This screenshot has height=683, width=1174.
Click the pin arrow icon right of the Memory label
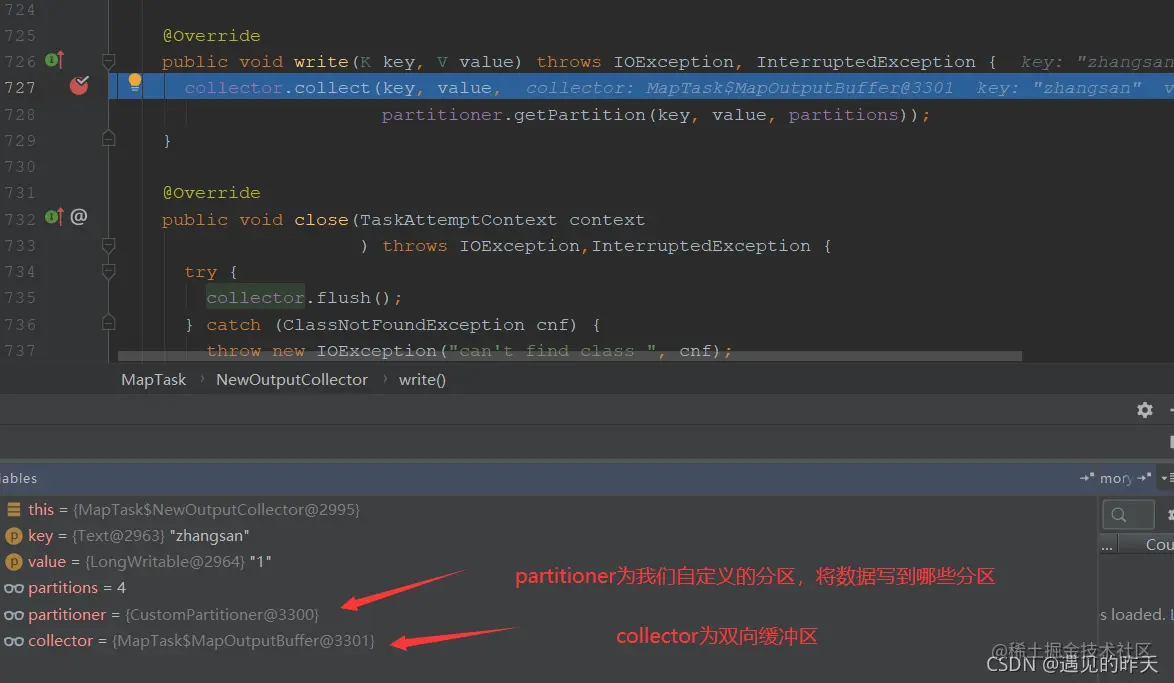pyautogui.click(x=1144, y=478)
